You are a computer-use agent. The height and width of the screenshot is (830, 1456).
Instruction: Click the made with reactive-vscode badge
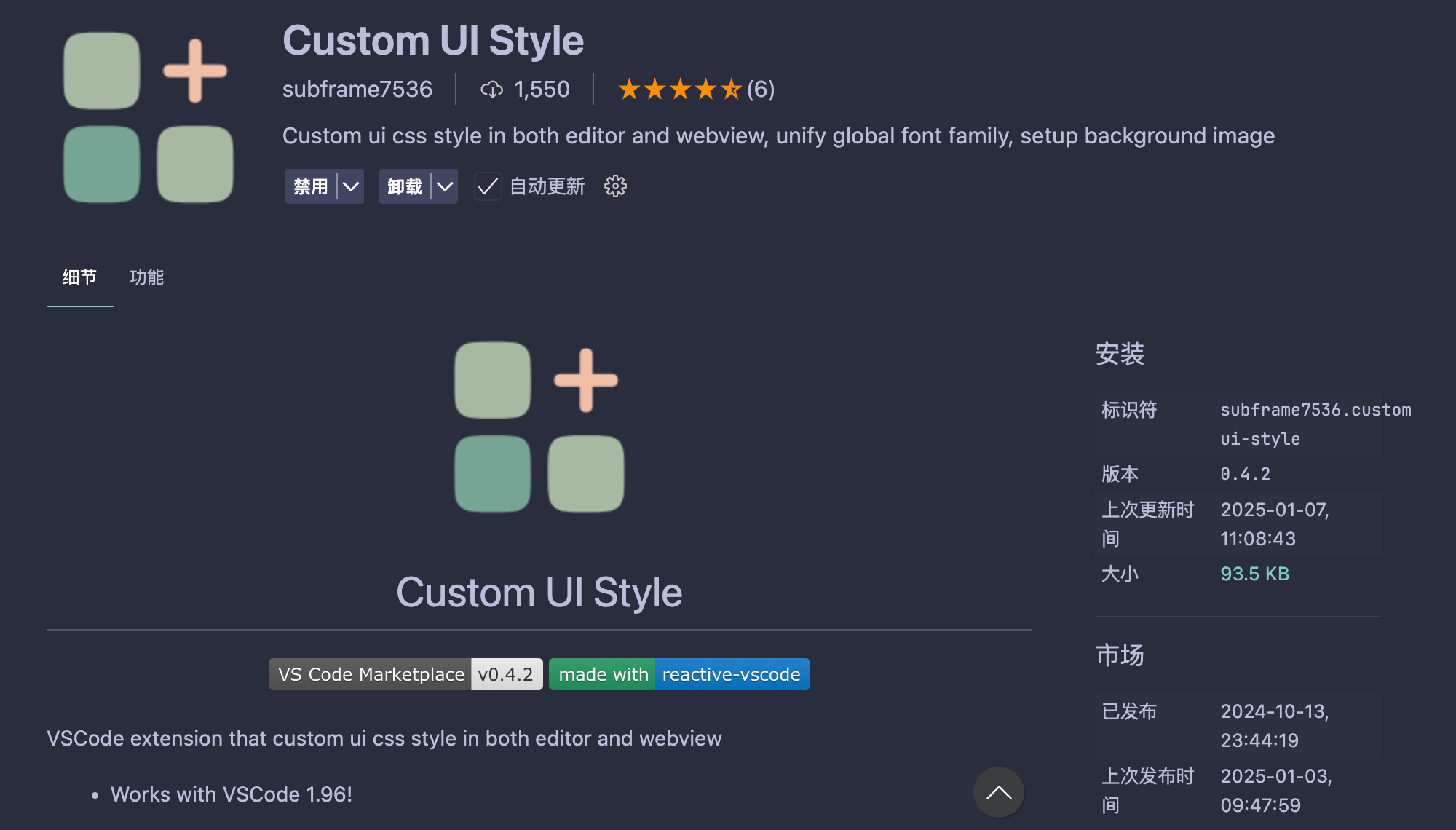pos(678,674)
